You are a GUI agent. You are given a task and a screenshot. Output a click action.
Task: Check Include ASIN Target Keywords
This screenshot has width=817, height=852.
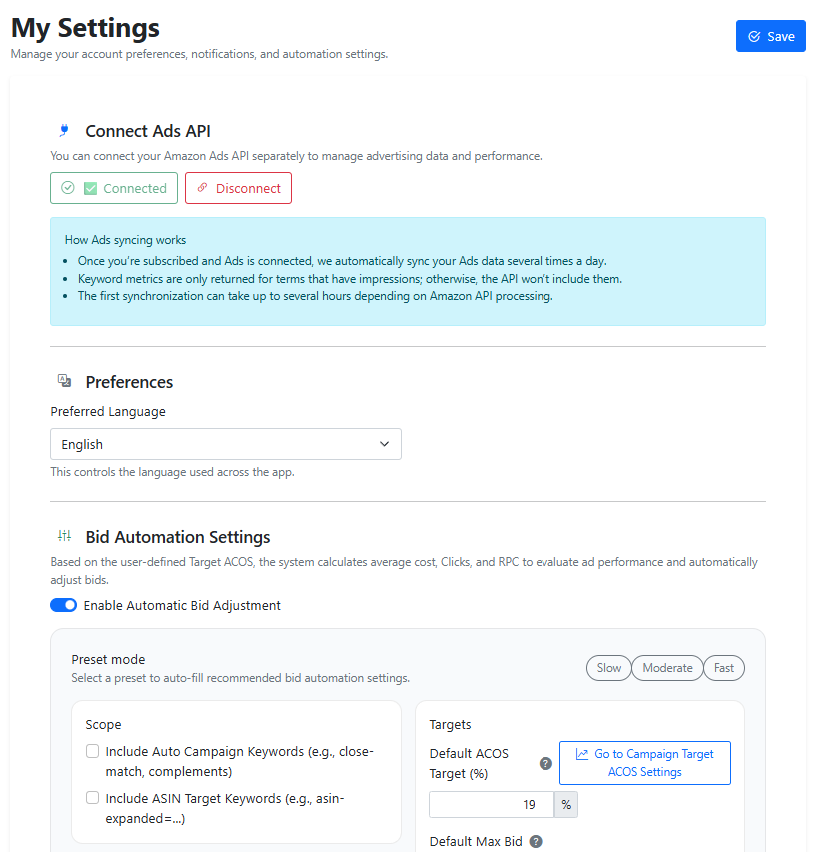coord(93,798)
